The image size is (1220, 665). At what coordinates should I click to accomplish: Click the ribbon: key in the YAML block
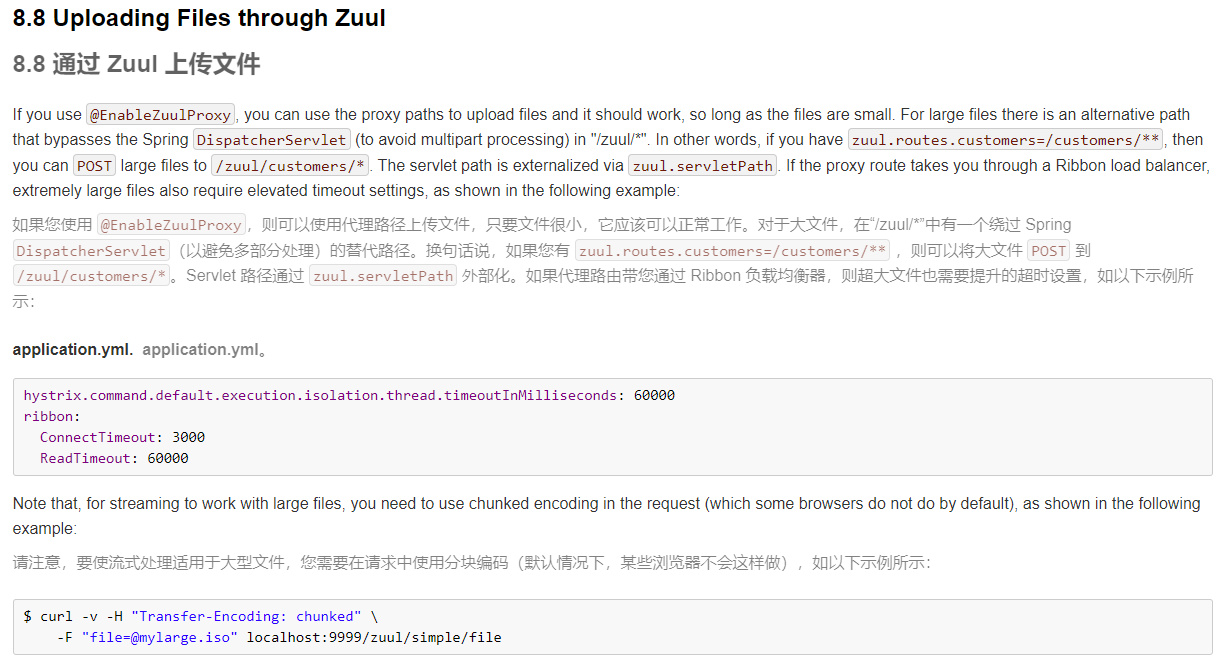coord(52,416)
